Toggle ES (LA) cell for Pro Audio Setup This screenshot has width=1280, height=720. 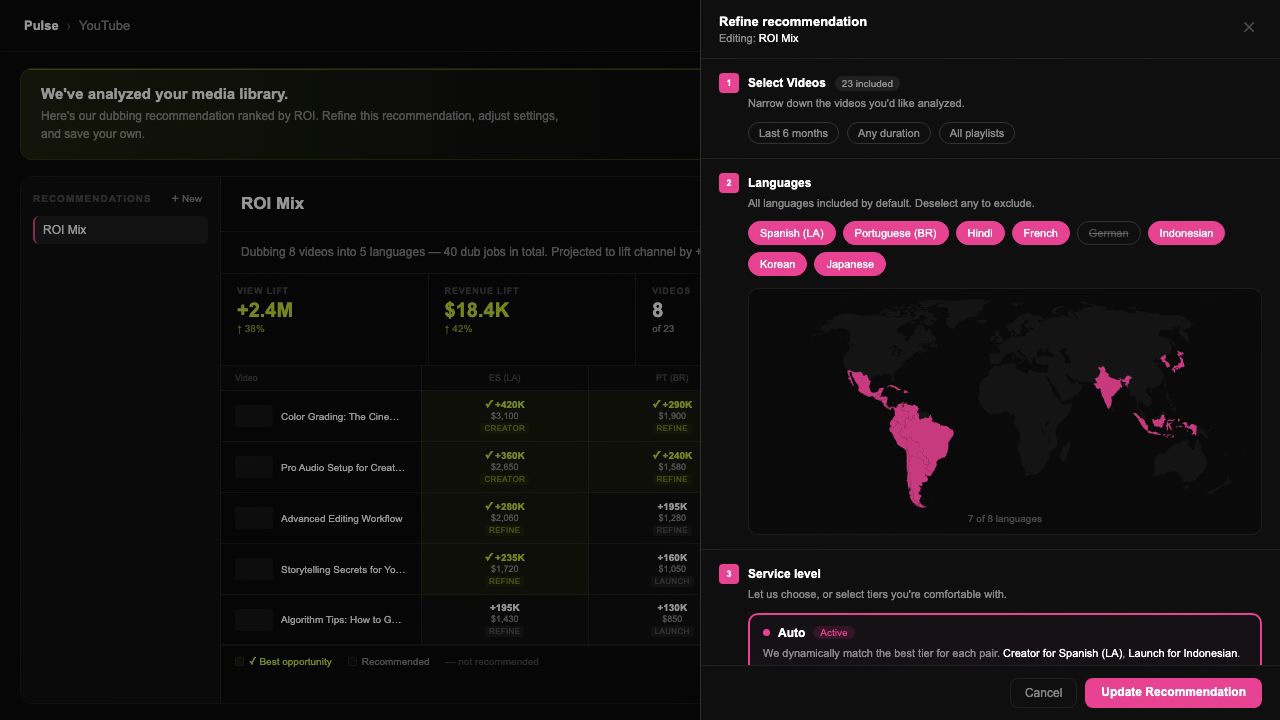505,467
